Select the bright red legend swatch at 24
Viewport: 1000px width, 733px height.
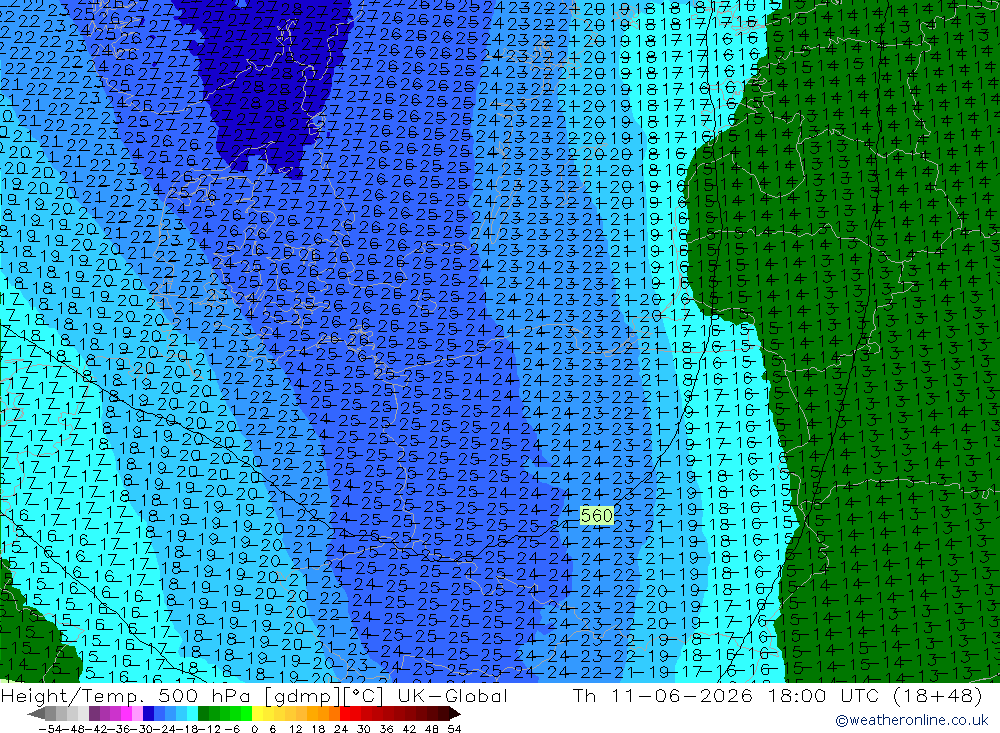pos(345,714)
